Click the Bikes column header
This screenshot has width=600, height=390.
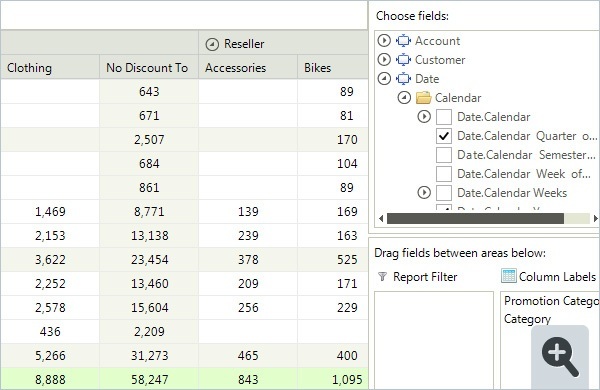[333, 67]
